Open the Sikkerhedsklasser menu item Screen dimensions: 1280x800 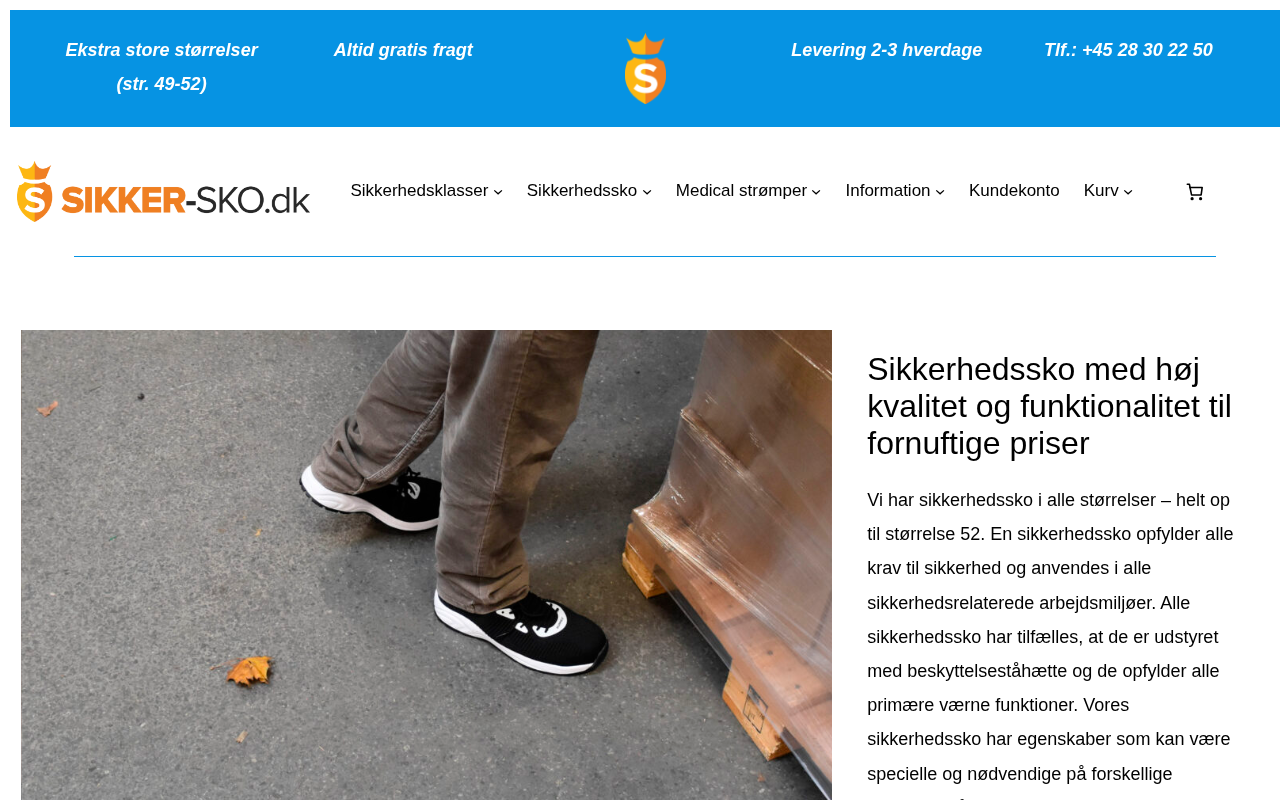tap(419, 191)
